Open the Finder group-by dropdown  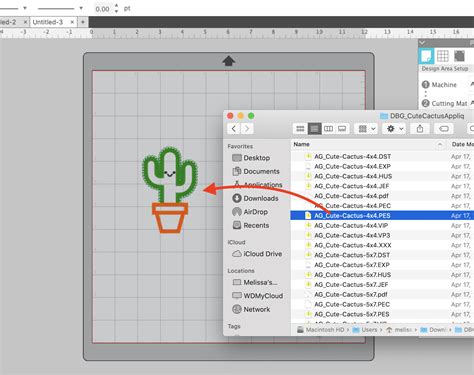tap(366, 129)
